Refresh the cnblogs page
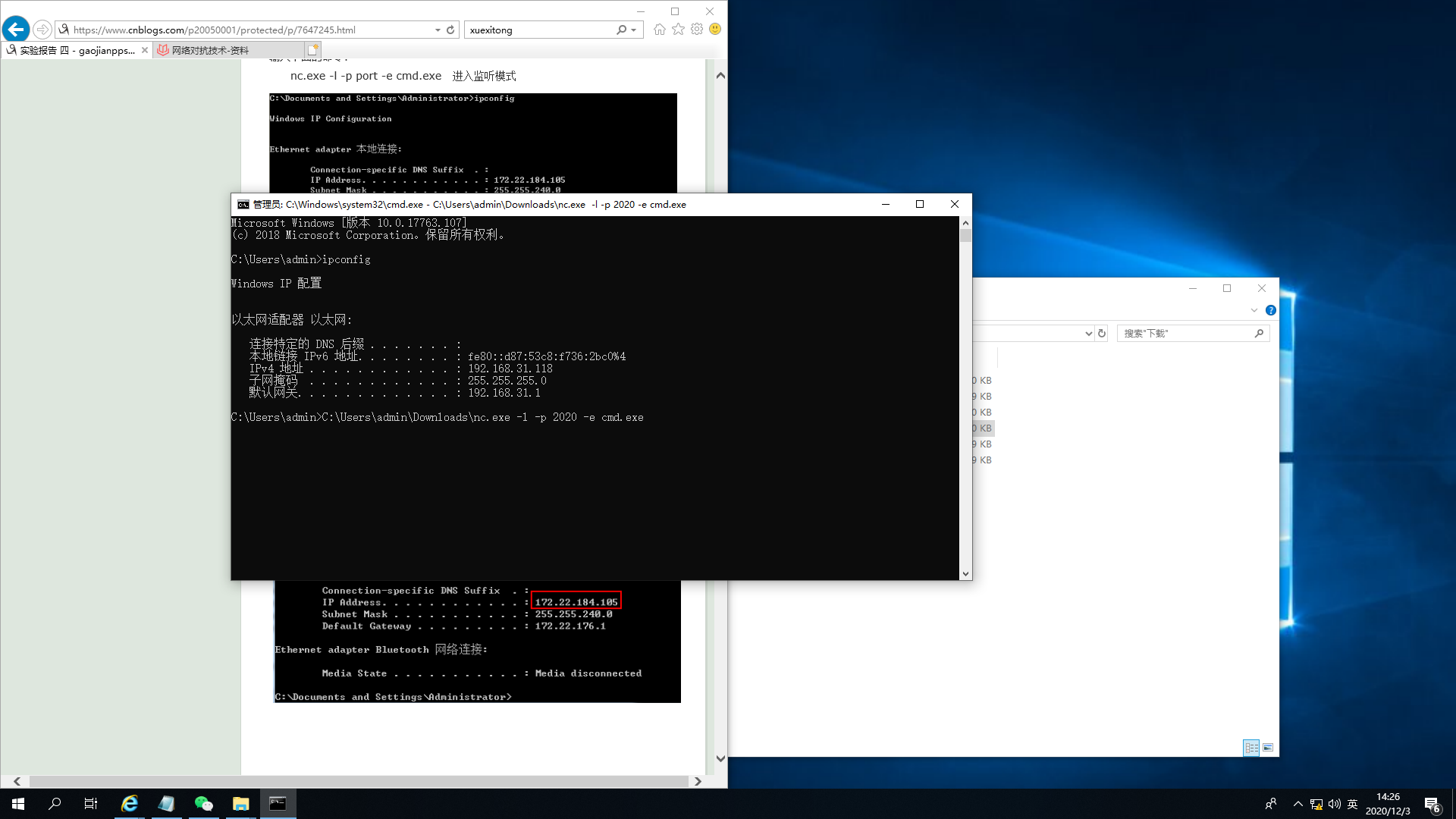The width and height of the screenshot is (1456, 819). (x=450, y=30)
